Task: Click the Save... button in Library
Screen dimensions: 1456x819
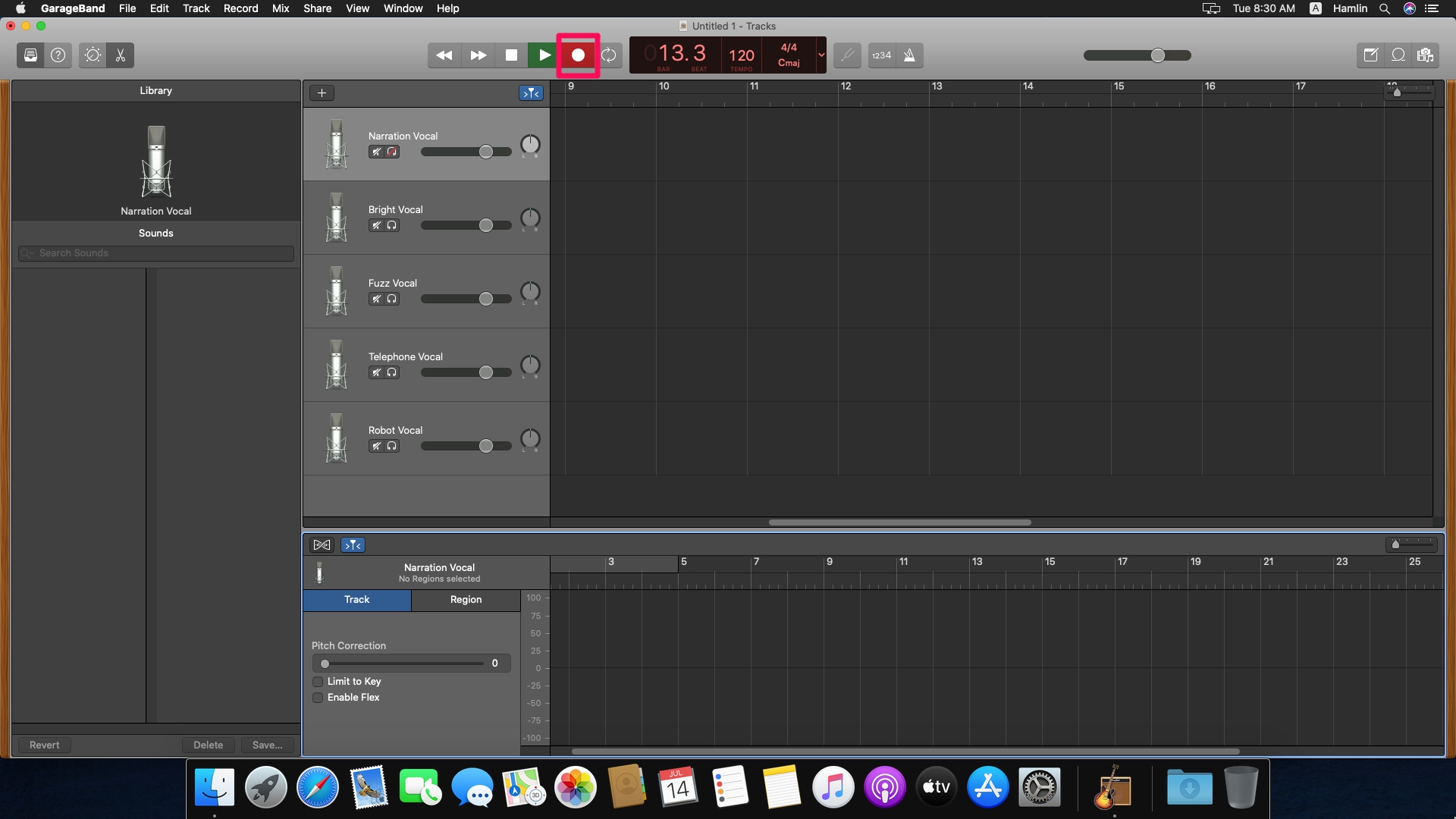Action: [267, 745]
